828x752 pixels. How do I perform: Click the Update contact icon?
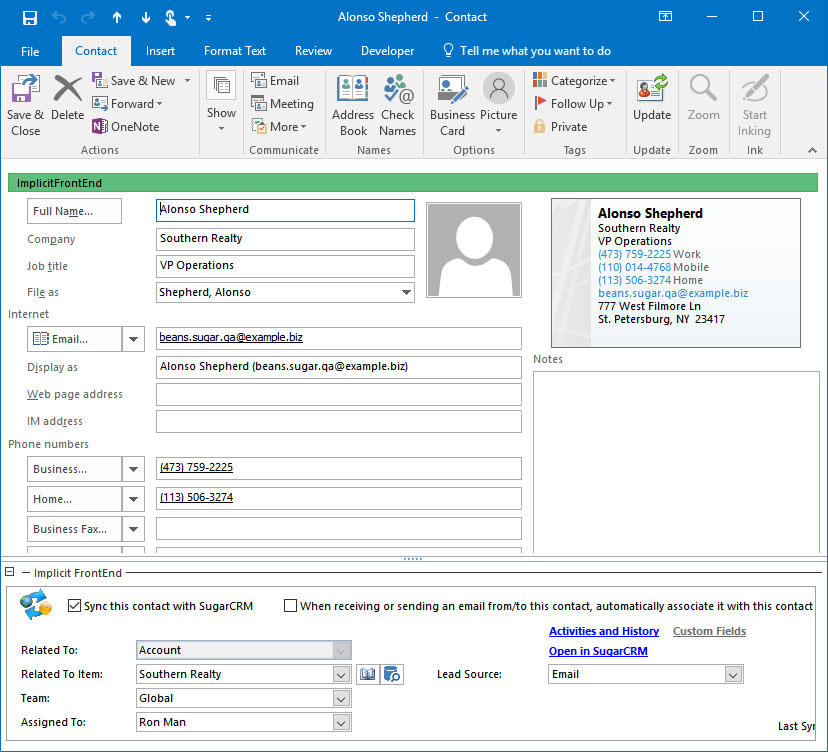tap(652, 100)
